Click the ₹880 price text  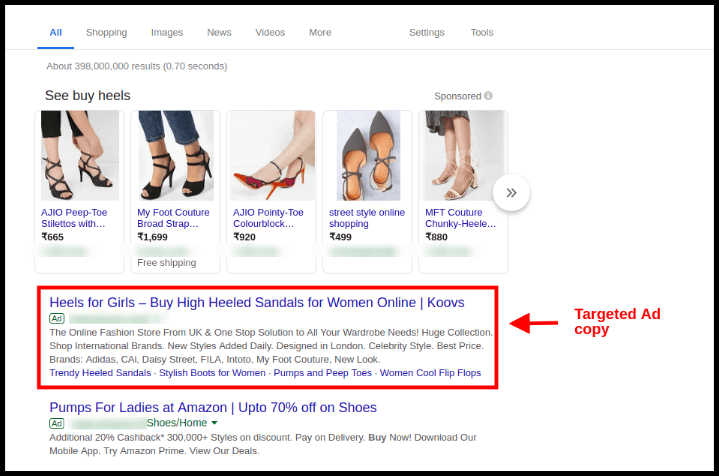(x=437, y=237)
